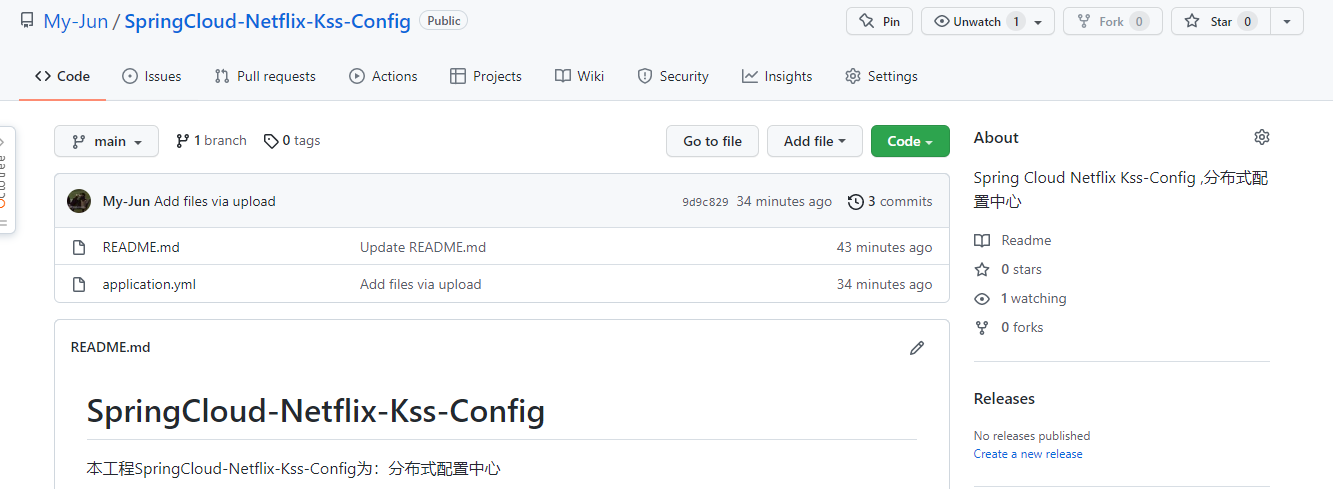Click the application.yml '34 minutes ago' timestamp
The height and width of the screenshot is (489, 1333).
click(884, 284)
